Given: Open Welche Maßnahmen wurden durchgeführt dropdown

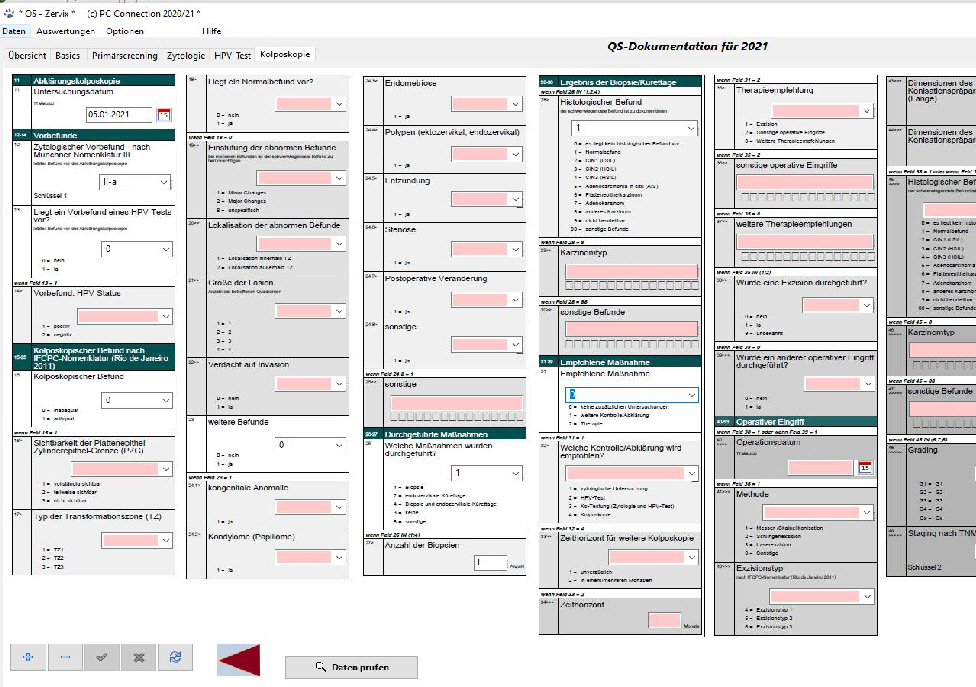Looking at the screenshot, I should pos(486,473).
